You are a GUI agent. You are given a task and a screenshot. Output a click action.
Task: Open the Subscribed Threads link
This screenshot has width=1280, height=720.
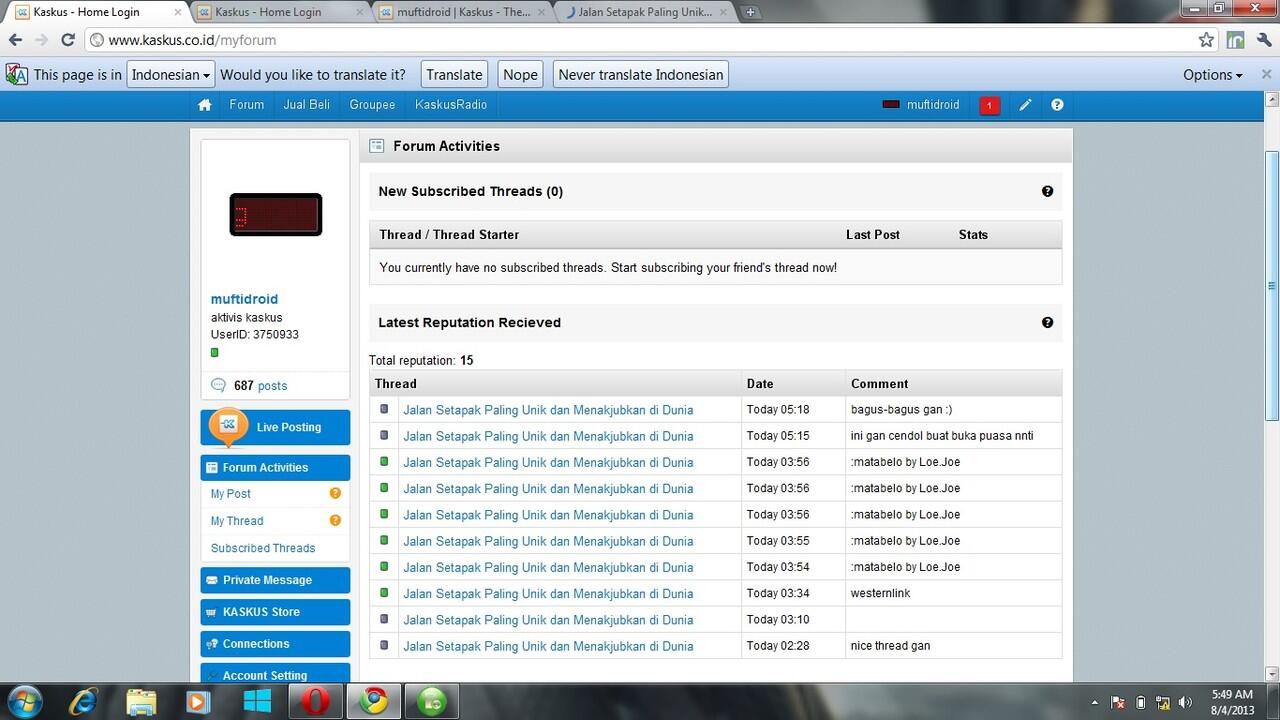(x=263, y=548)
